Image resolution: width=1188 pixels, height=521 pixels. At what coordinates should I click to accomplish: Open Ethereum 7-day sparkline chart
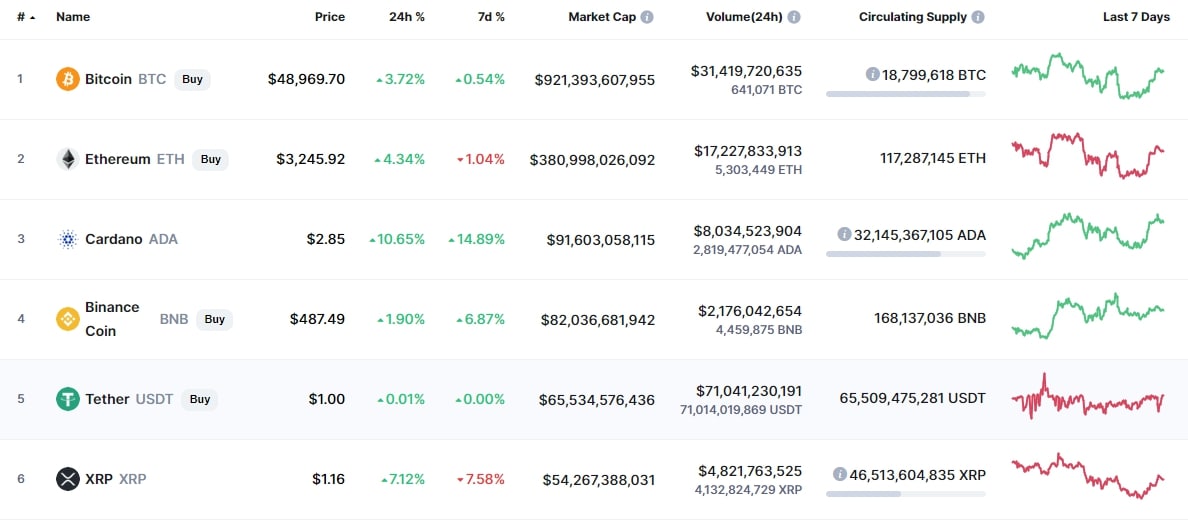pos(1088,156)
